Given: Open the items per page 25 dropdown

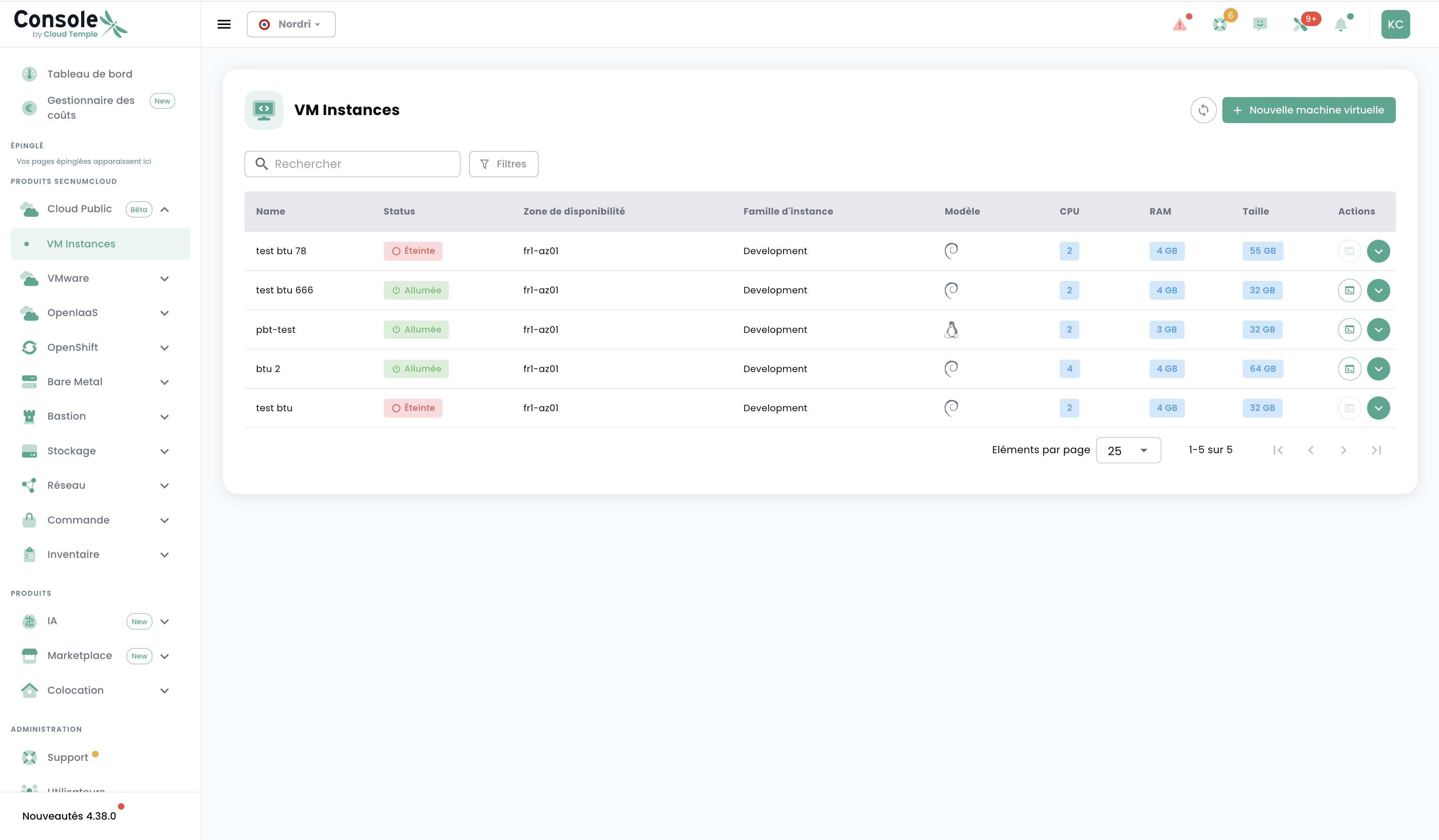Looking at the screenshot, I should [x=1128, y=450].
